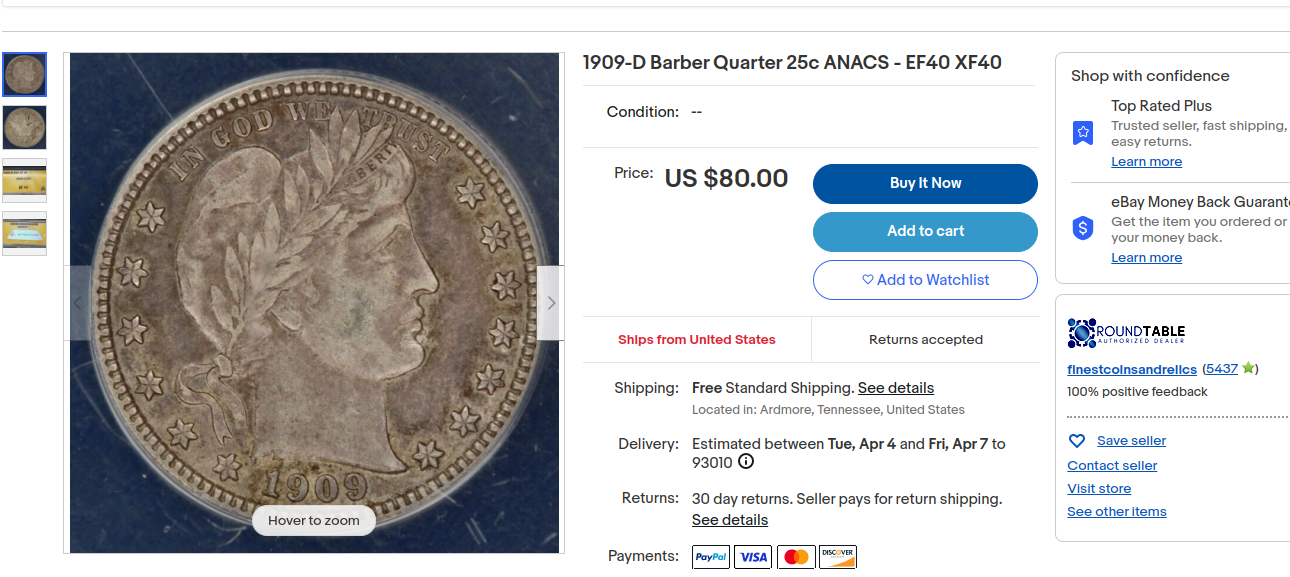Click the Roundtable Authorized Dealer logo
Image resolution: width=1290 pixels, height=577 pixels.
click(1127, 334)
